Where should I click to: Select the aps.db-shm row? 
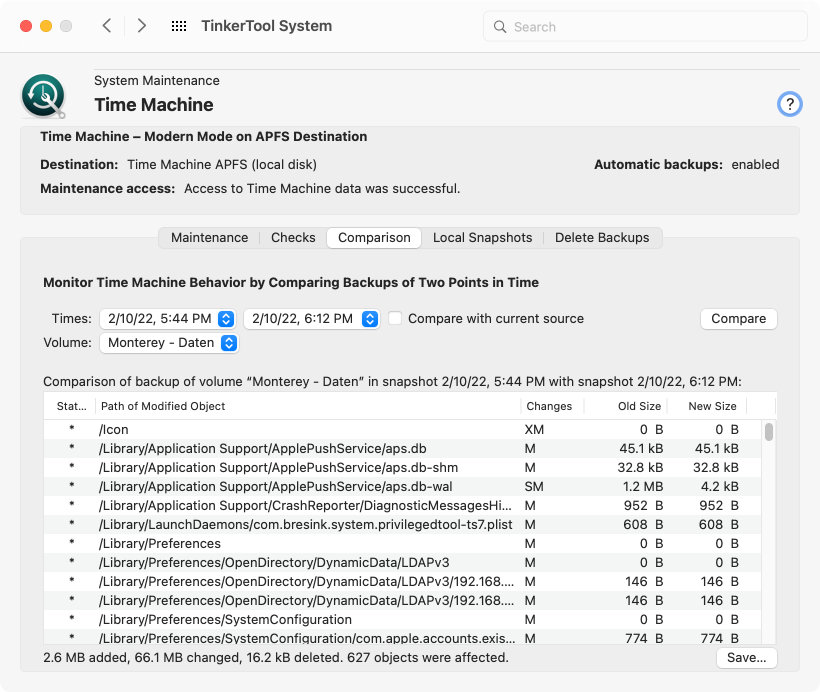[x=402, y=467]
